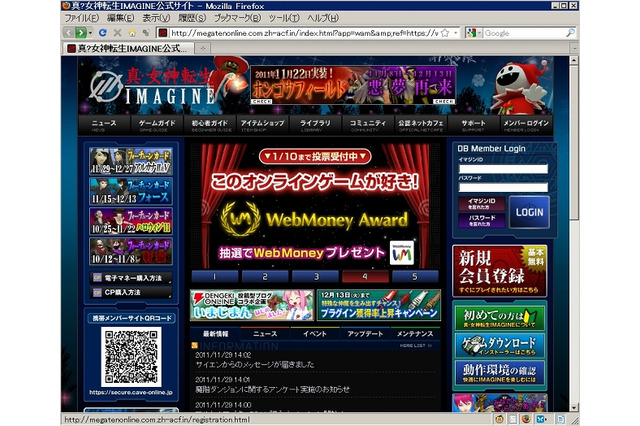Image resolution: width=640 pixels, height=426 pixels.
Task: Open the 編集(E) menu
Action: point(120,18)
